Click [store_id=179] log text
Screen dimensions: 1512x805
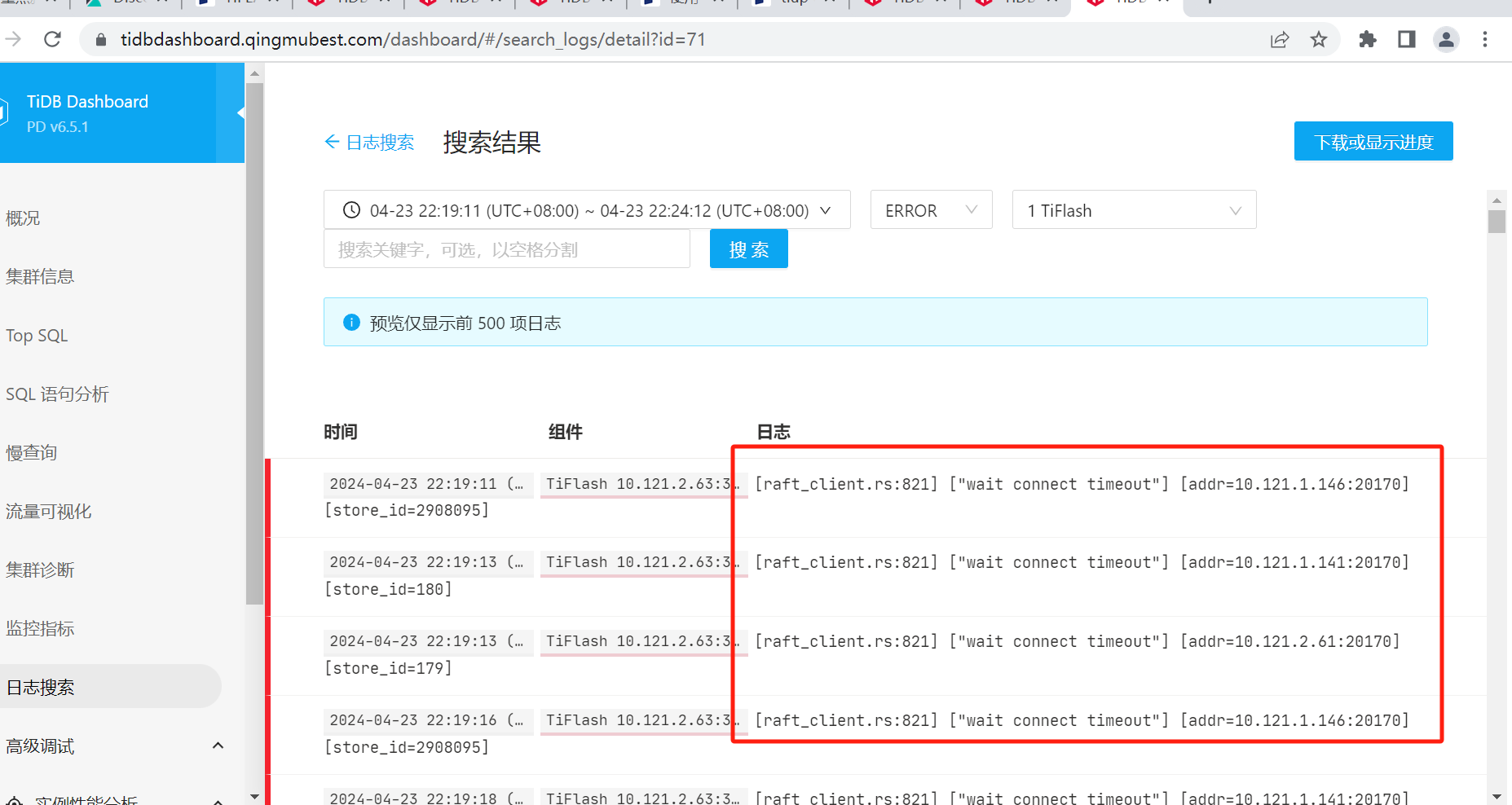[388, 668]
